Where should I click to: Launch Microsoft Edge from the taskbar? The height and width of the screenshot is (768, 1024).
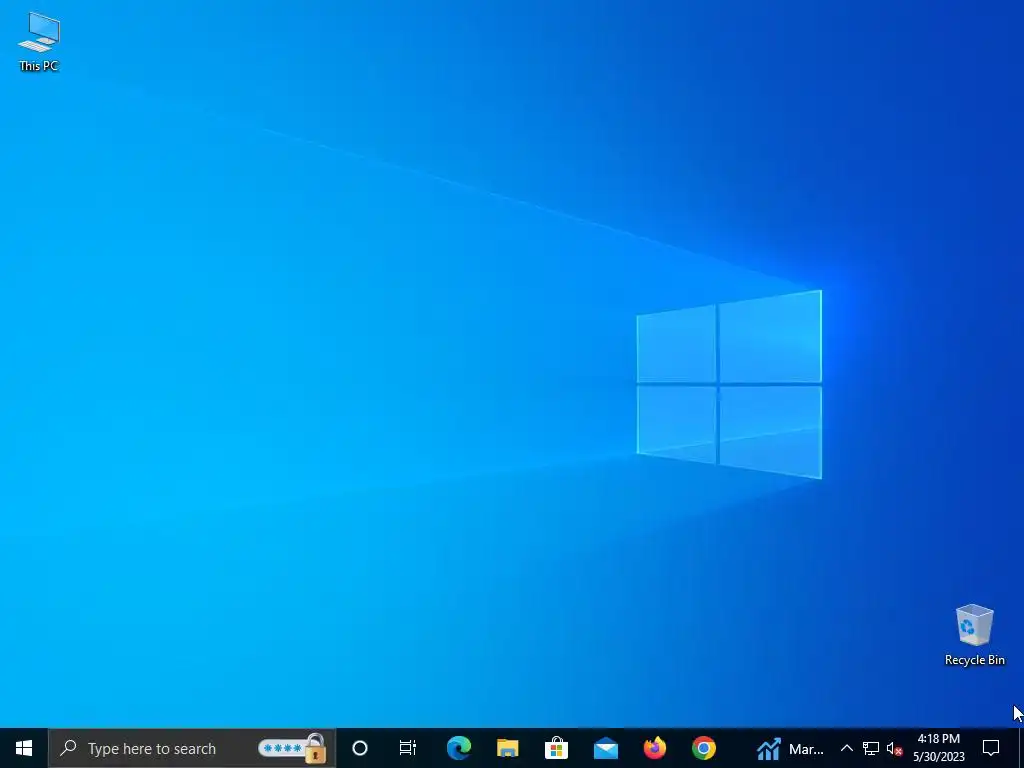click(458, 748)
